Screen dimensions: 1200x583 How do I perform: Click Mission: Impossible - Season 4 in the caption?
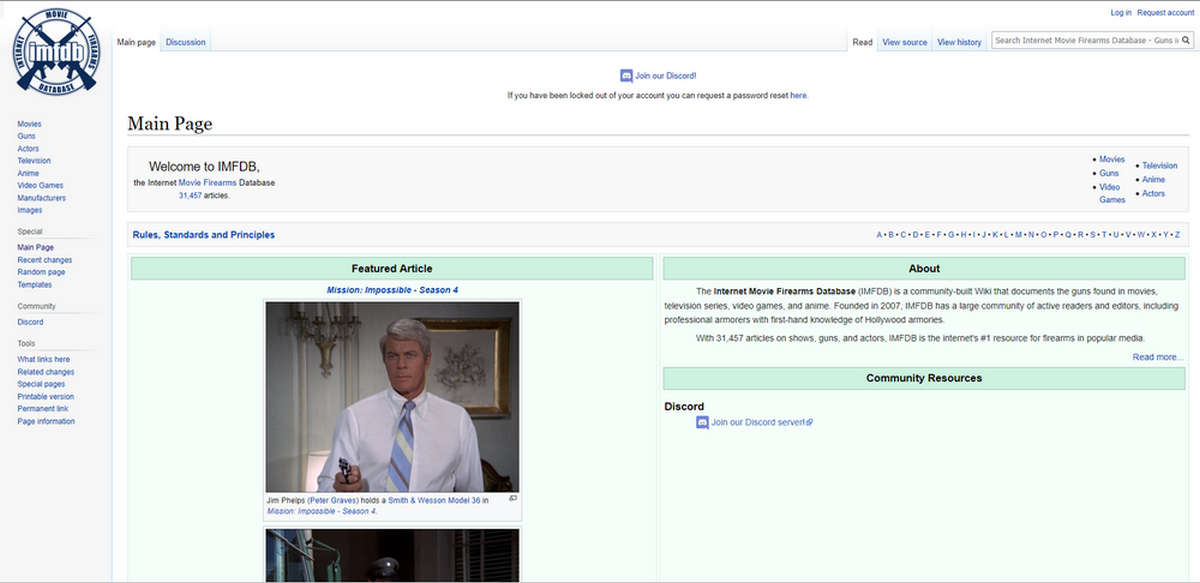[x=321, y=511]
